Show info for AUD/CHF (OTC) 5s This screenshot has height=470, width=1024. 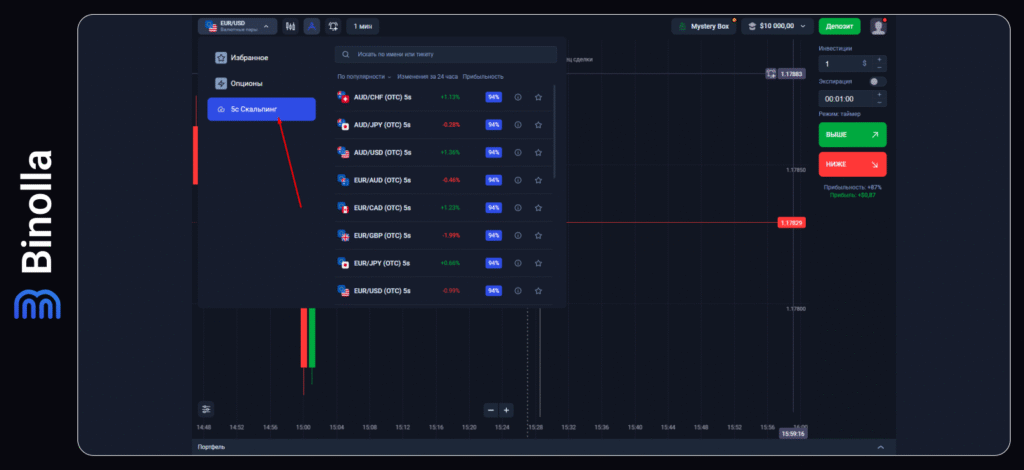tap(518, 97)
